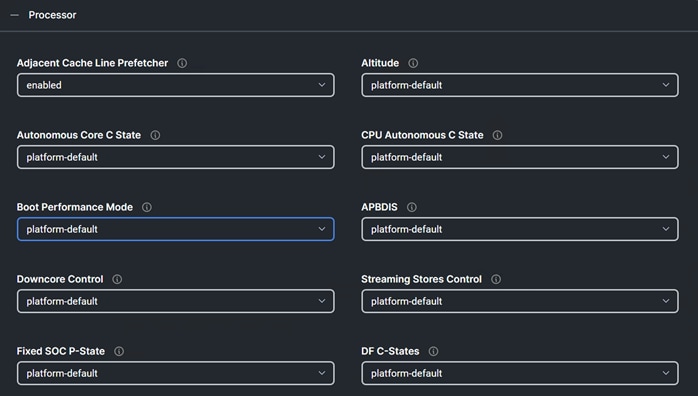Show info for CPU Autonomous C State
This screenshot has width=698, height=396.
497,135
